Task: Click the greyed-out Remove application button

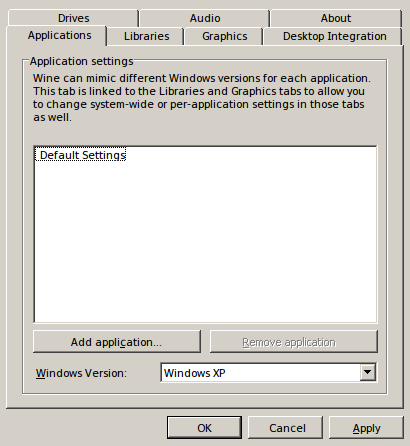Action: (294, 342)
